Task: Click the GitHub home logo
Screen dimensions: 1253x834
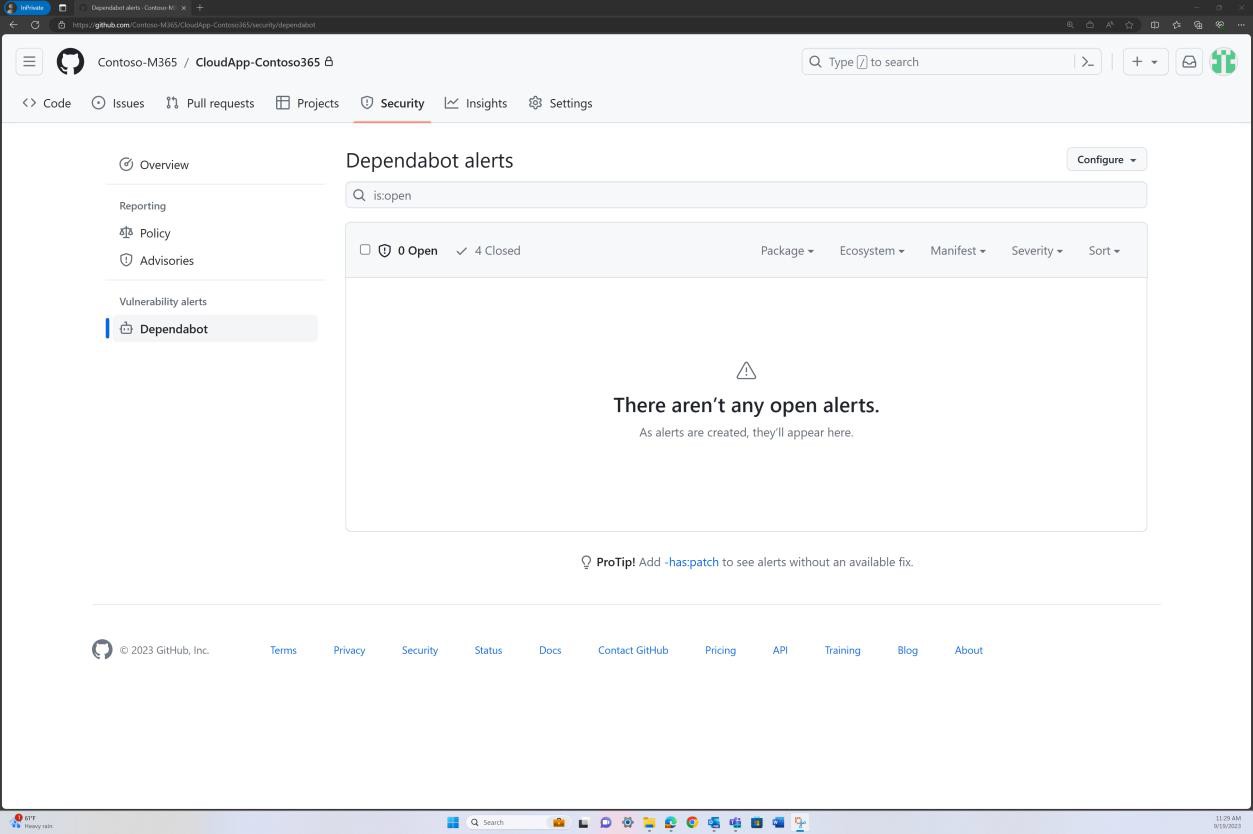Action: pos(70,61)
